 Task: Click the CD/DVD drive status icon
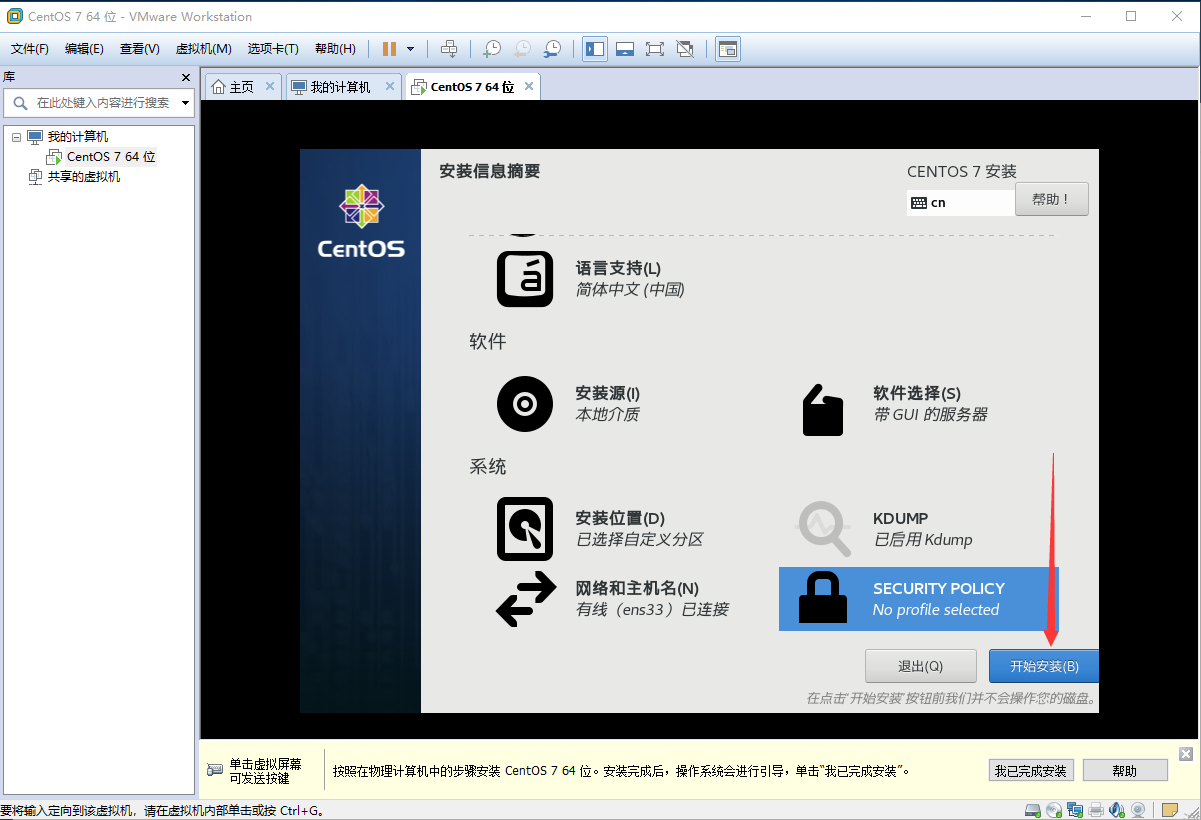tap(1056, 809)
